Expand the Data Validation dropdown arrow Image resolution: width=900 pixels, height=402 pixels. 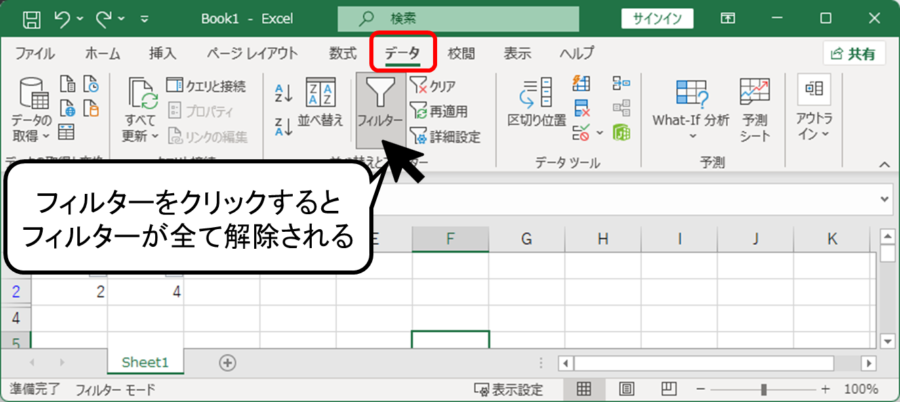pyautogui.click(x=600, y=133)
